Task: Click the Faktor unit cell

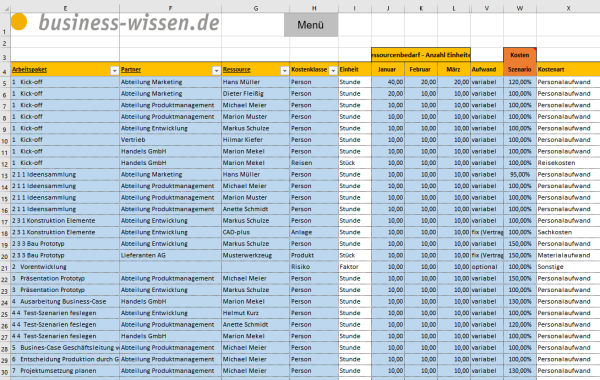Action: point(355,267)
